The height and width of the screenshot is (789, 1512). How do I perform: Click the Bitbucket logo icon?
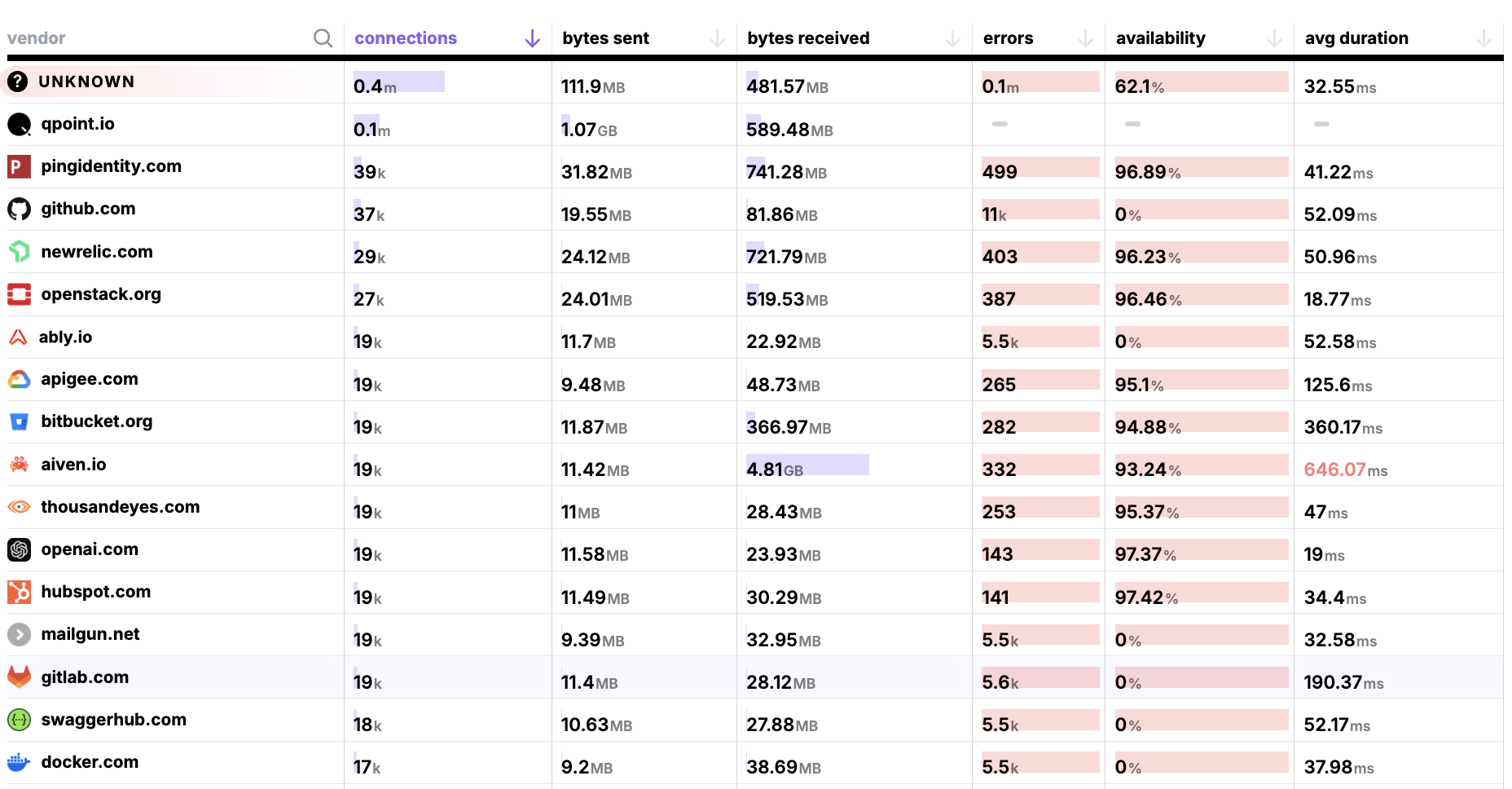(x=19, y=422)
